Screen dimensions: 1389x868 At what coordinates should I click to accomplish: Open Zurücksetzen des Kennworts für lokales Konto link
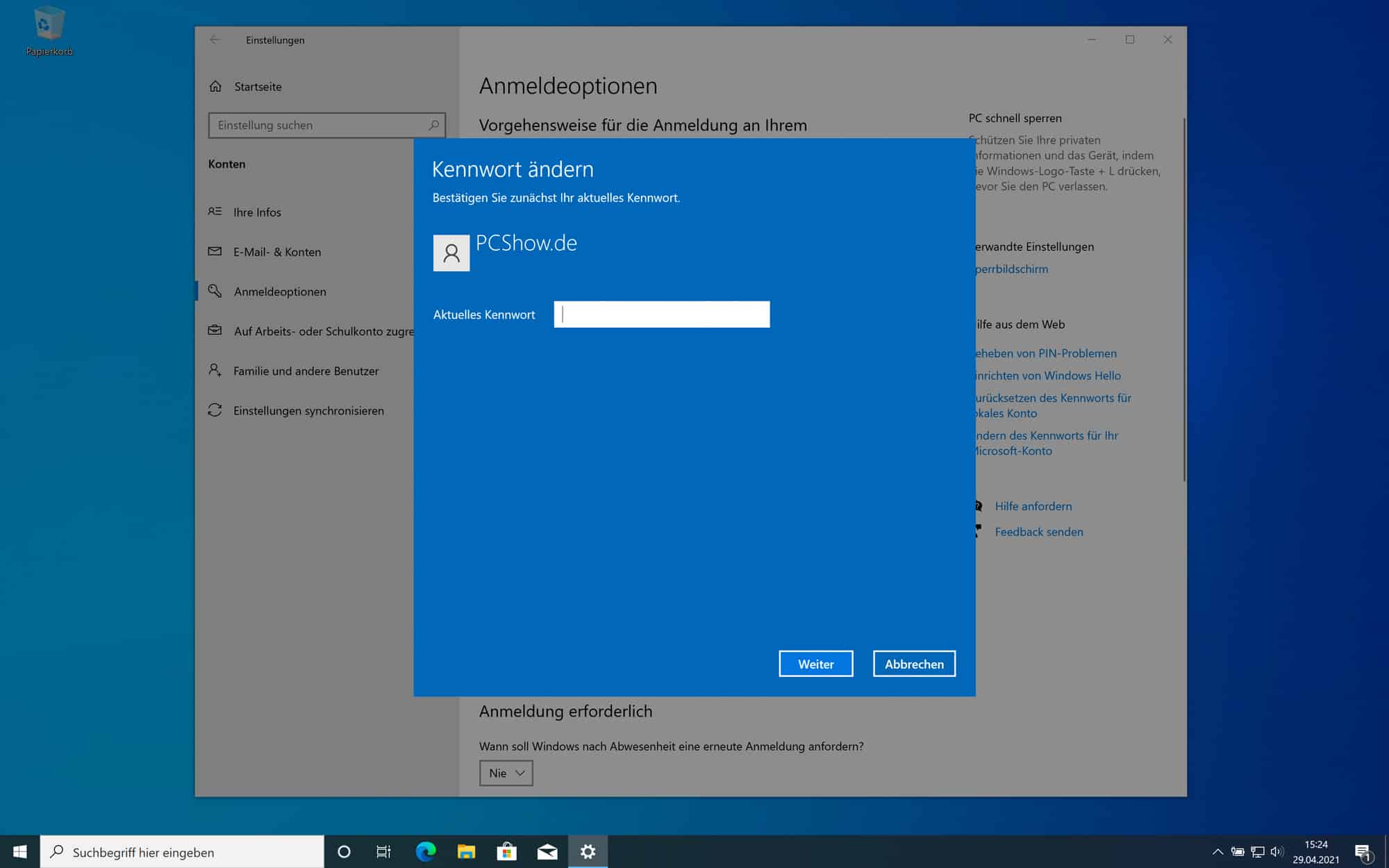point(1053,406)
